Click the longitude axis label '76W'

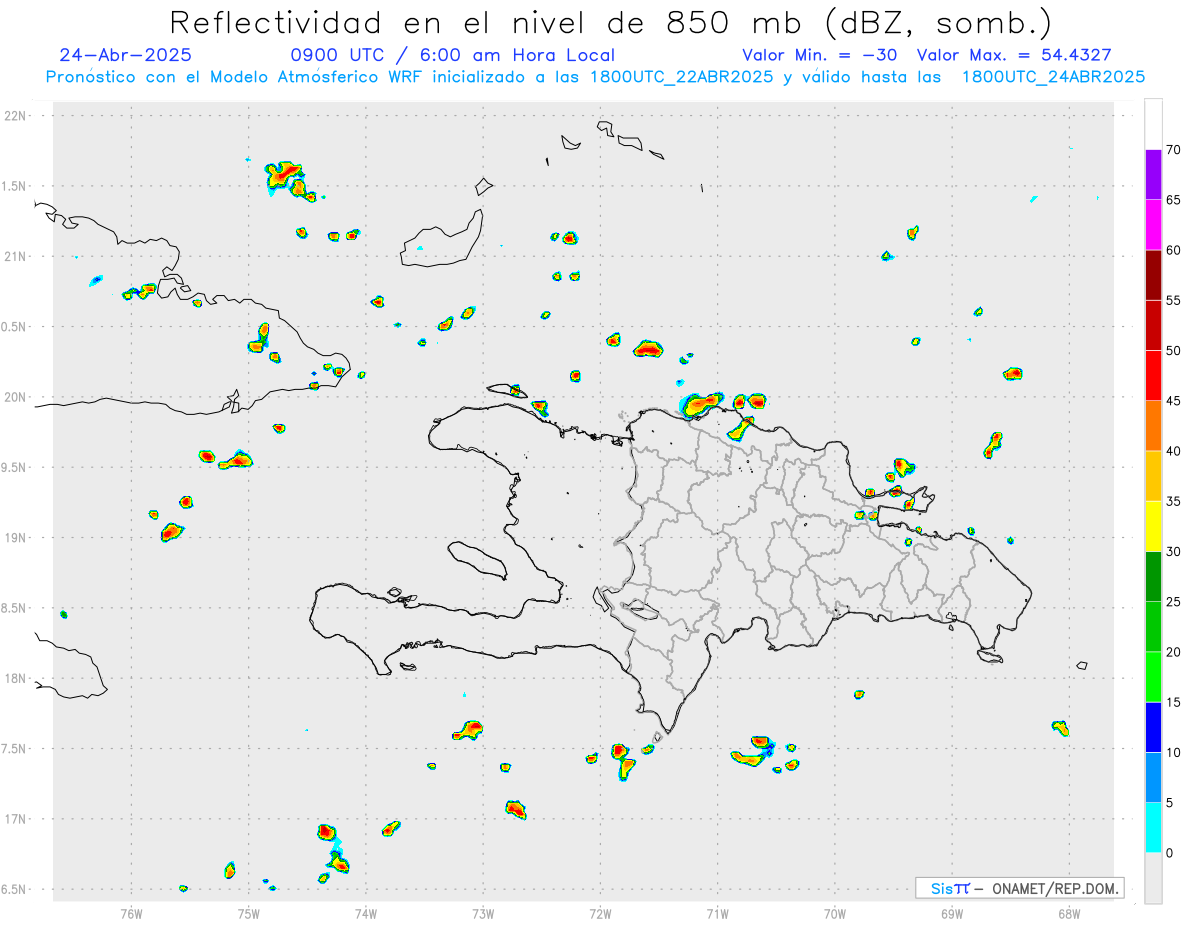(131, 913)
